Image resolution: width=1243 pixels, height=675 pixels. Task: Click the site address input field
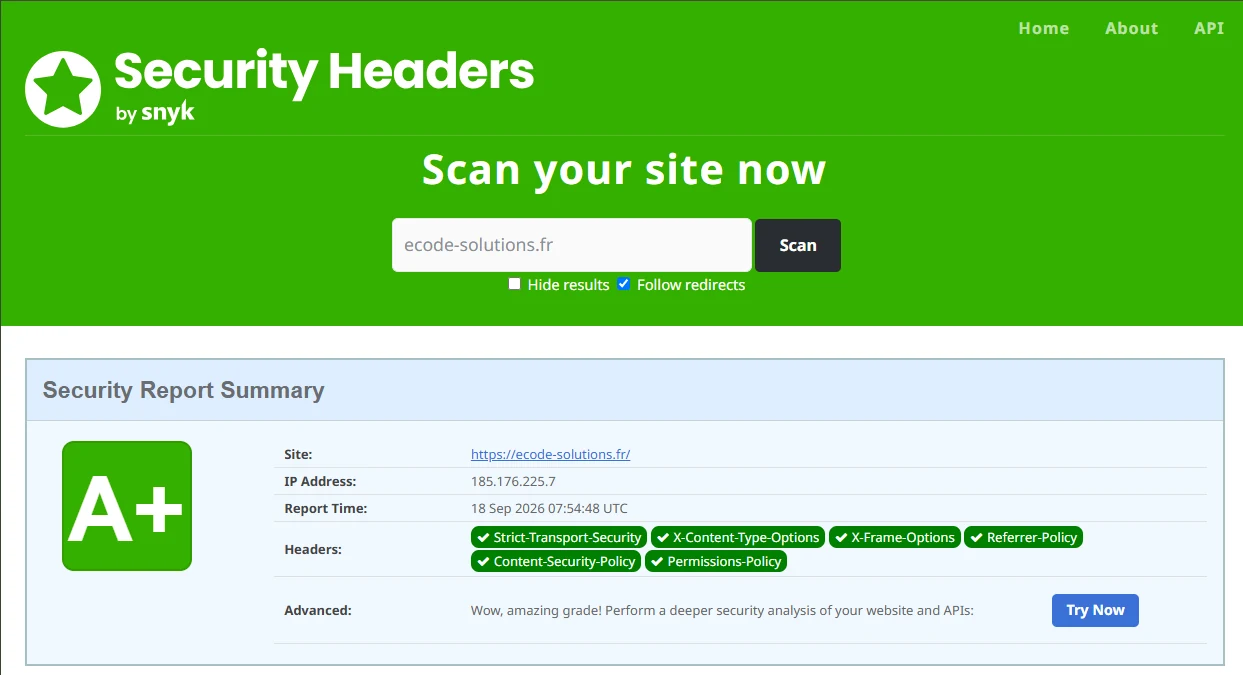coord(572,245)
